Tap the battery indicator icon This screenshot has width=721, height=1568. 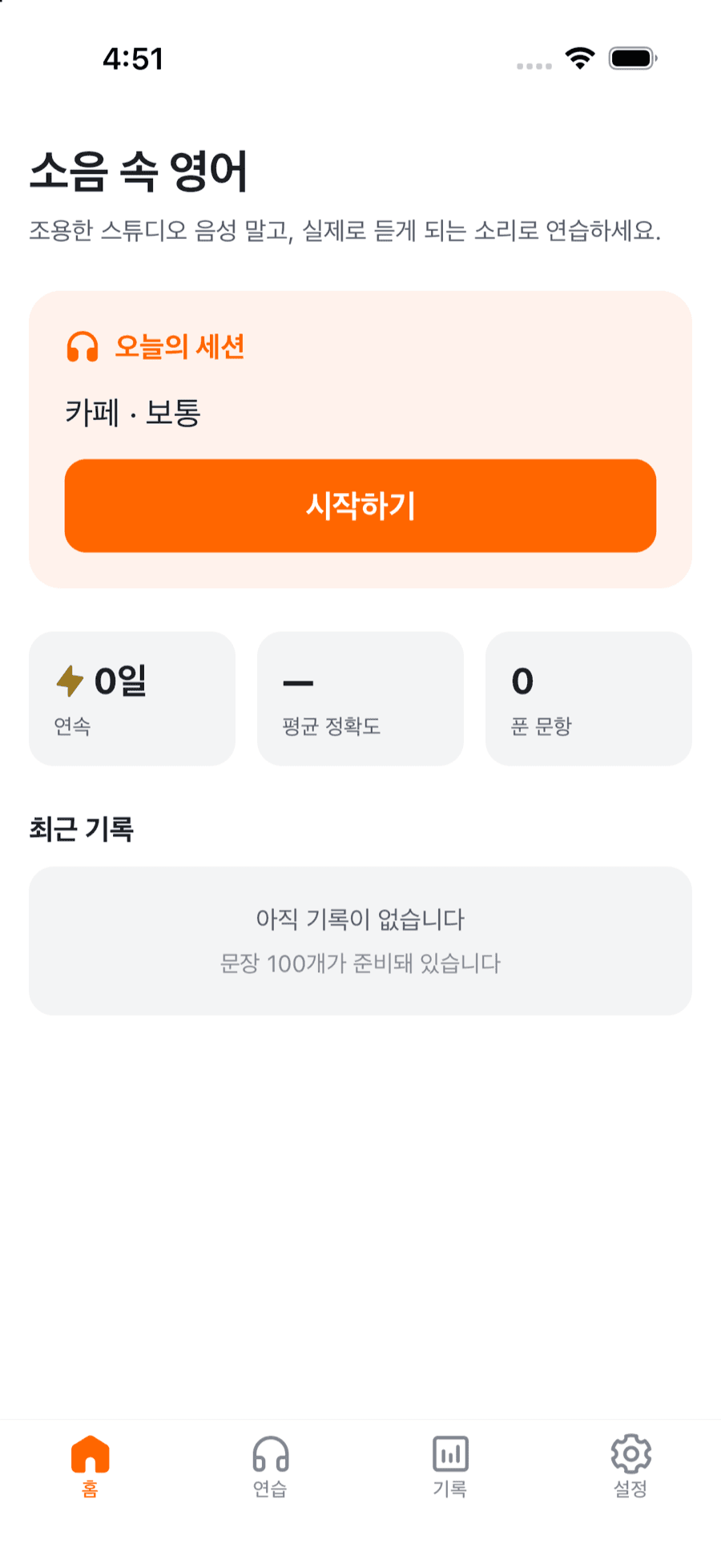[633, 59]
